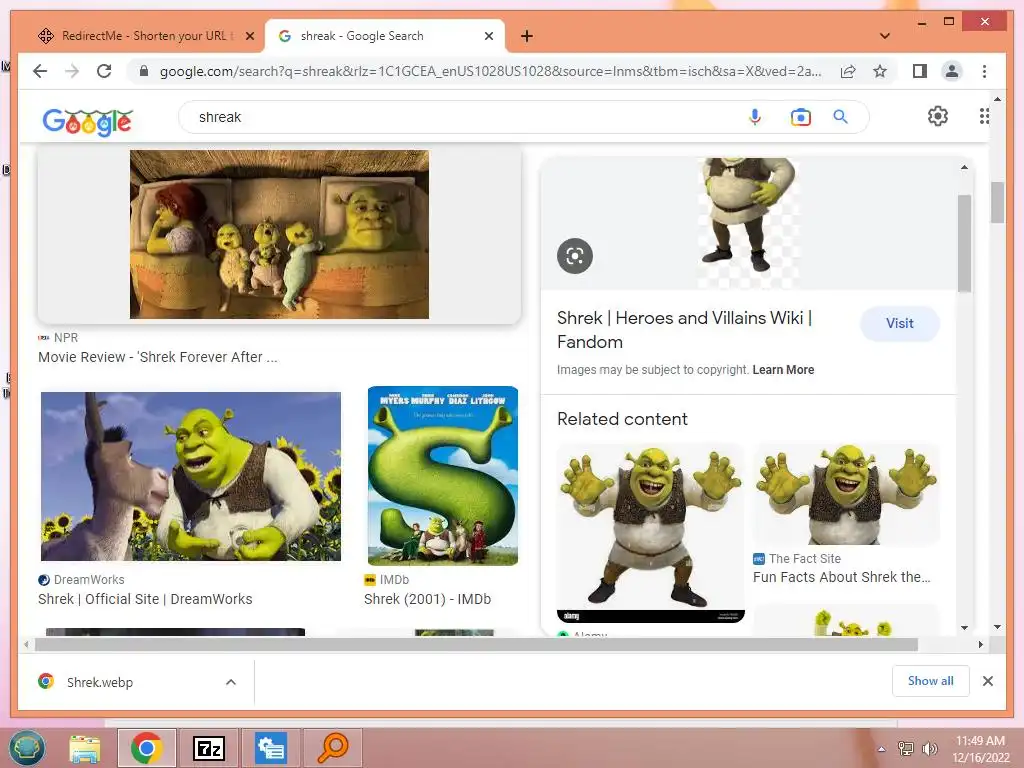Open the orange magnifier taskbar app

tap(332, 748)
